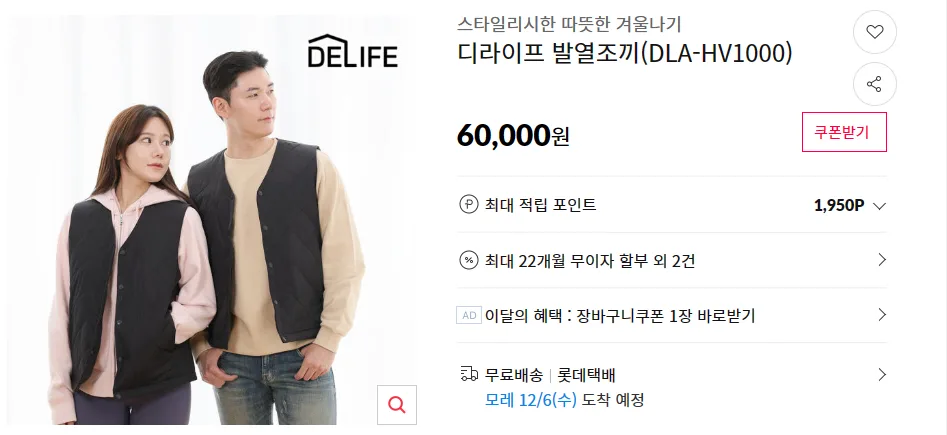Click 최대 적립 포인트 label
The height and width of the screenshot is (435, 947).
coord(541,205)
